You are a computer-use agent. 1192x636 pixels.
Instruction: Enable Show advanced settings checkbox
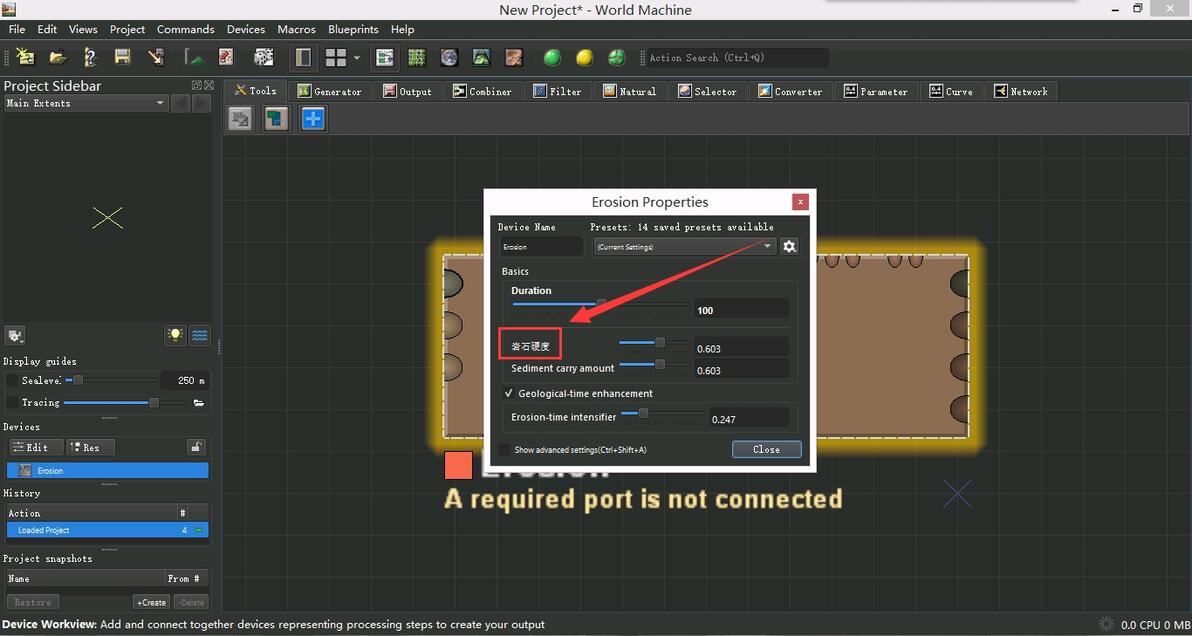[x=504, y=450]
